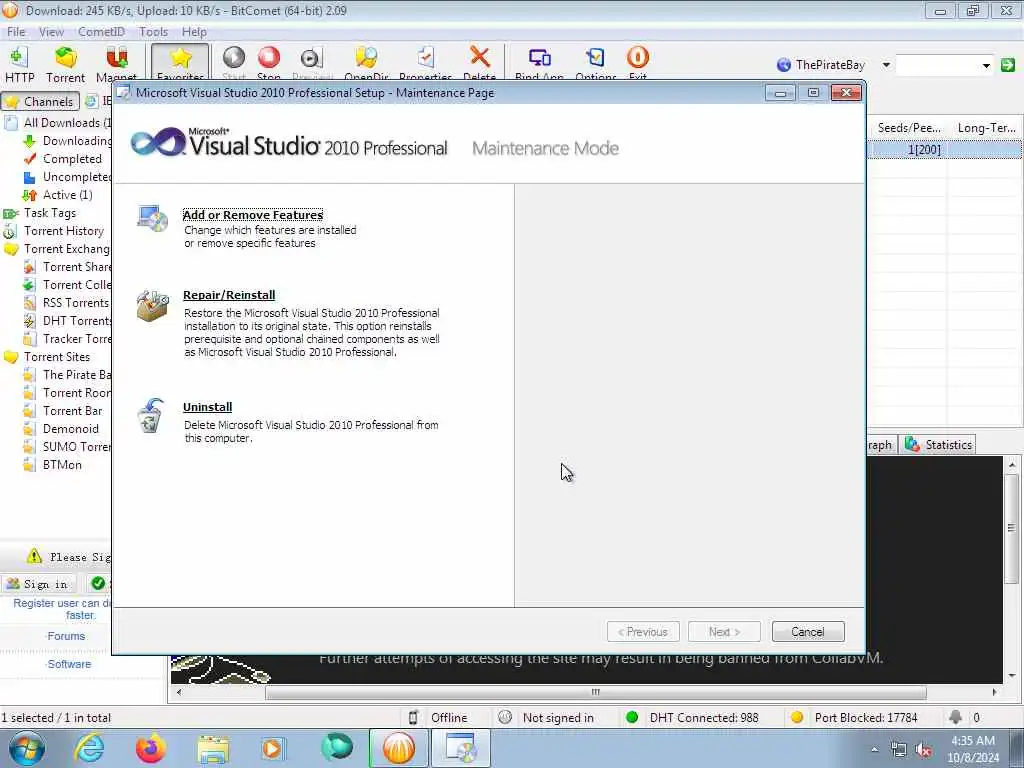Open the View menu
Viewport: 1024px width, 768px height.
[x=51, y=31]
